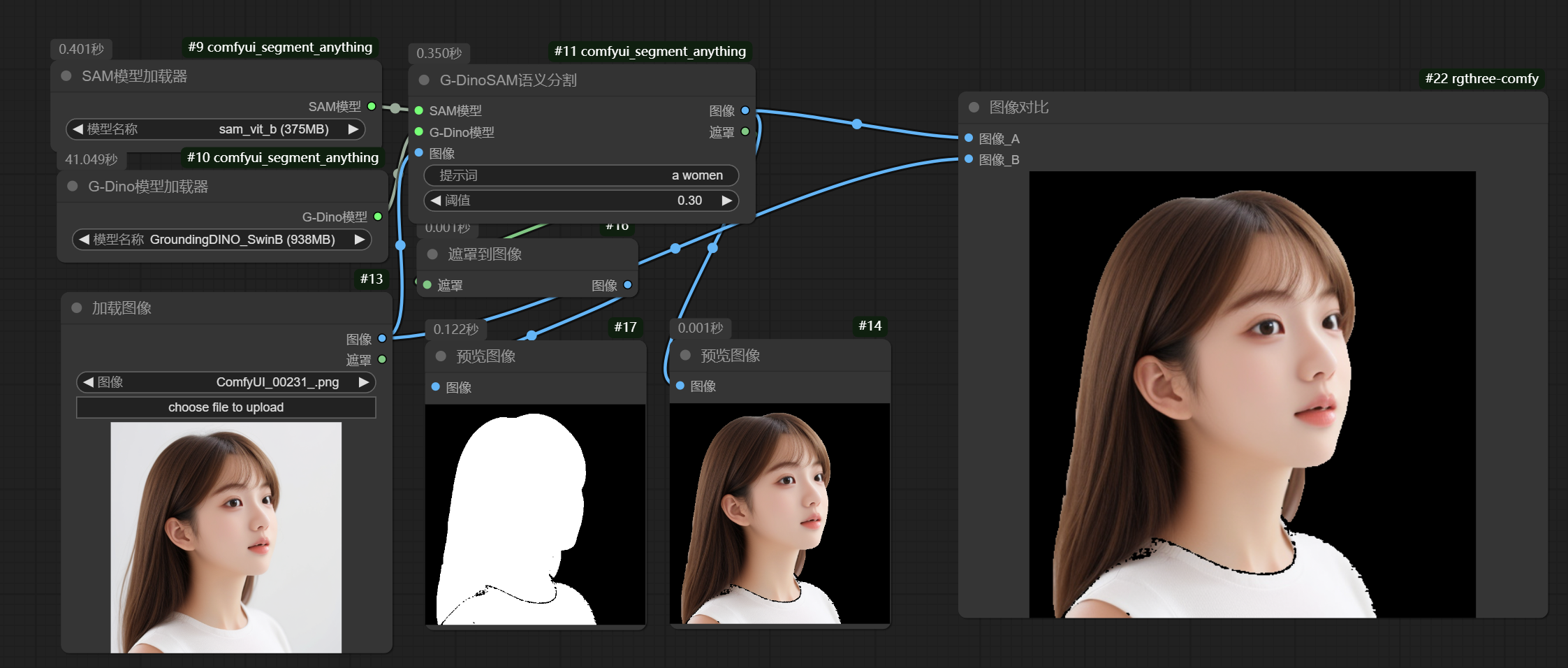Screen dimensions: 1568x668
Task: Click the 0.122秒 execution time label
Action: click(x=456, y=330)
